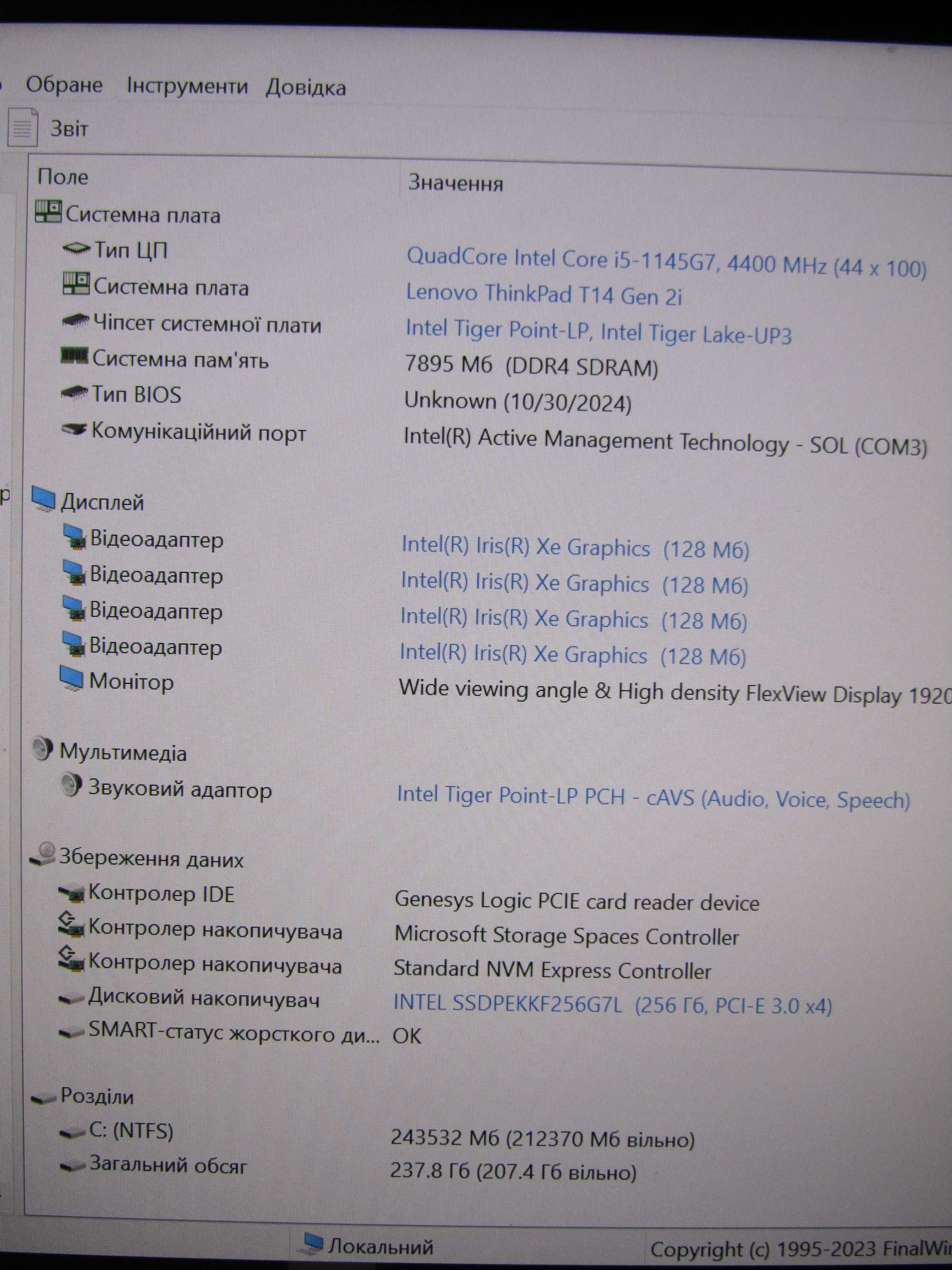Open the Intel Tiger Point-LP PCH cAVS link
The height and width of the screenshot is (1270, 952).
654,797
